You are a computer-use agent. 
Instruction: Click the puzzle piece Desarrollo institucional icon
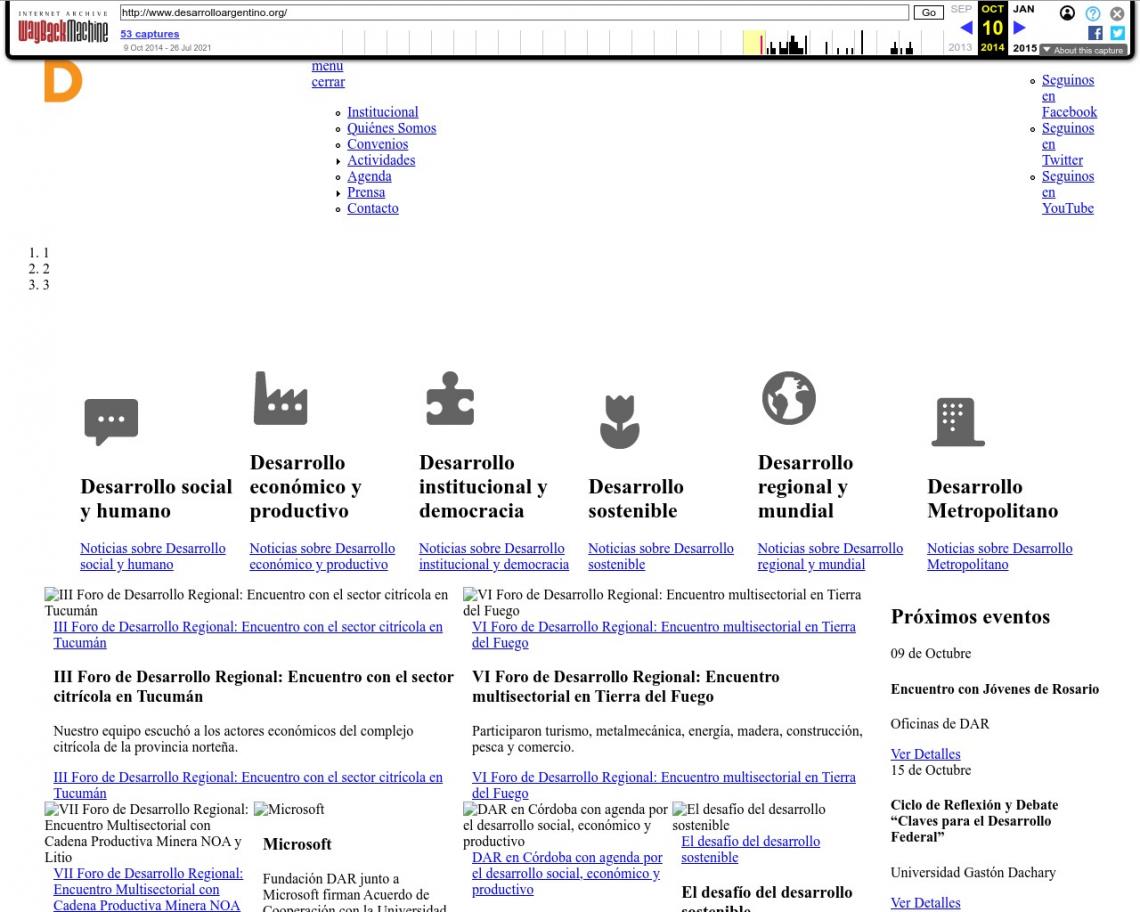450,398
